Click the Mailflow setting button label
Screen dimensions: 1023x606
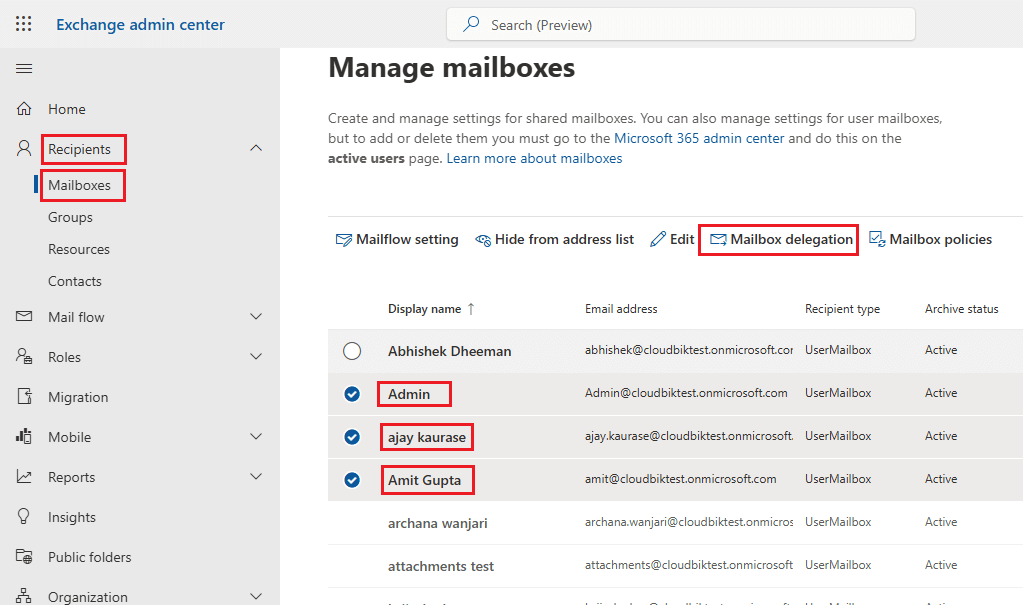point(407,239)
